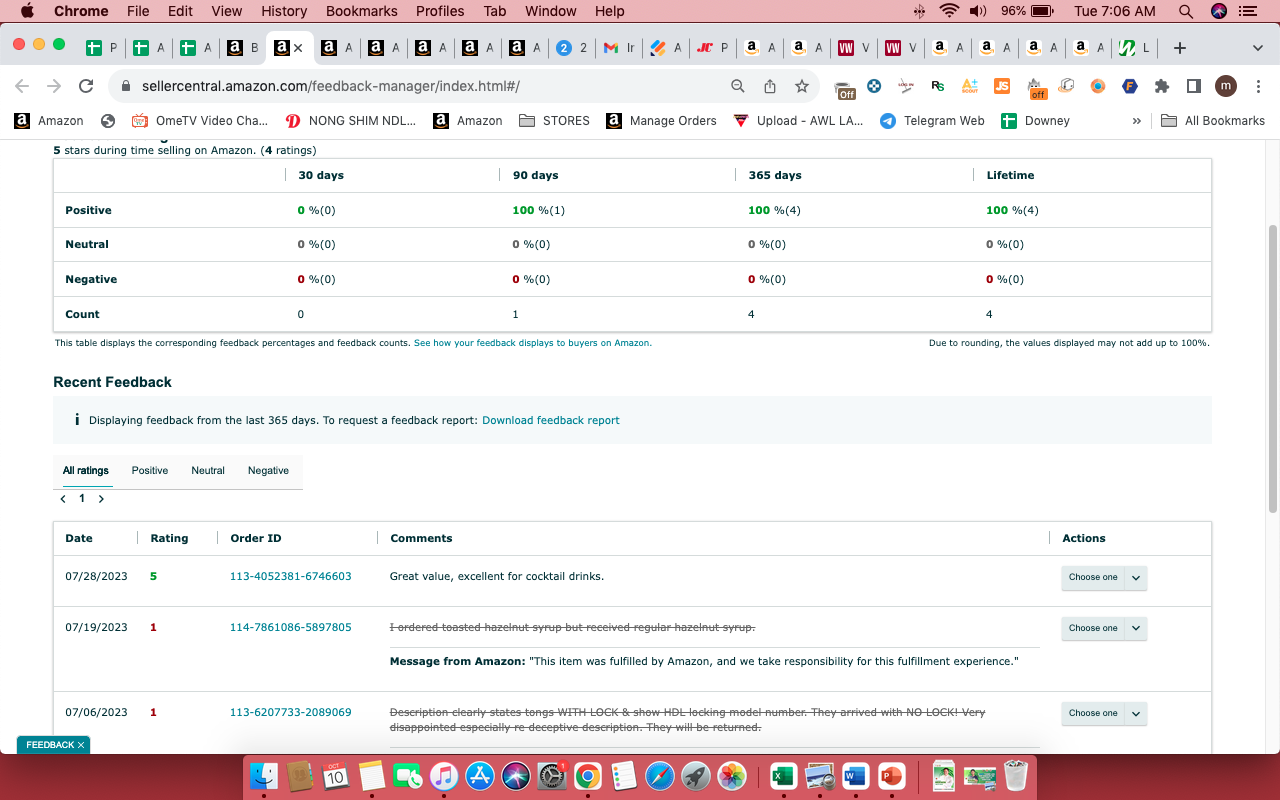Open FaceTime from the dock
Viewport: 1280px width, 800px height.
408,775
